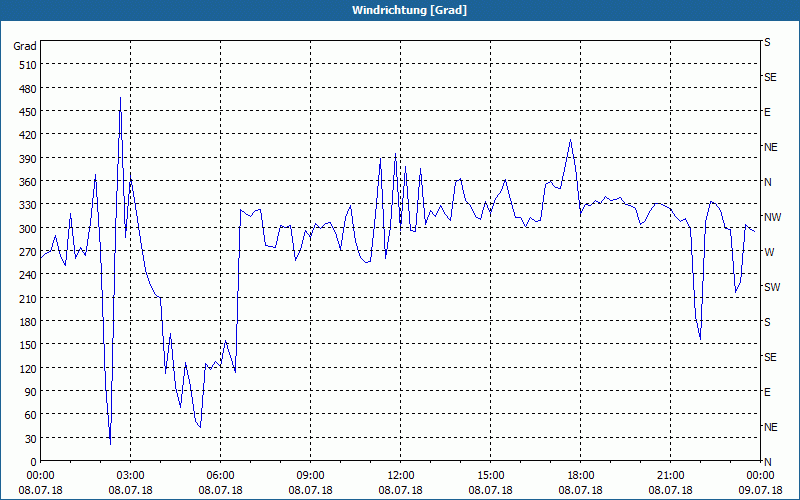This screenshot has height=500, width=800.
Task: Select the 420 y-axis tick label
Action: [28, 135]
